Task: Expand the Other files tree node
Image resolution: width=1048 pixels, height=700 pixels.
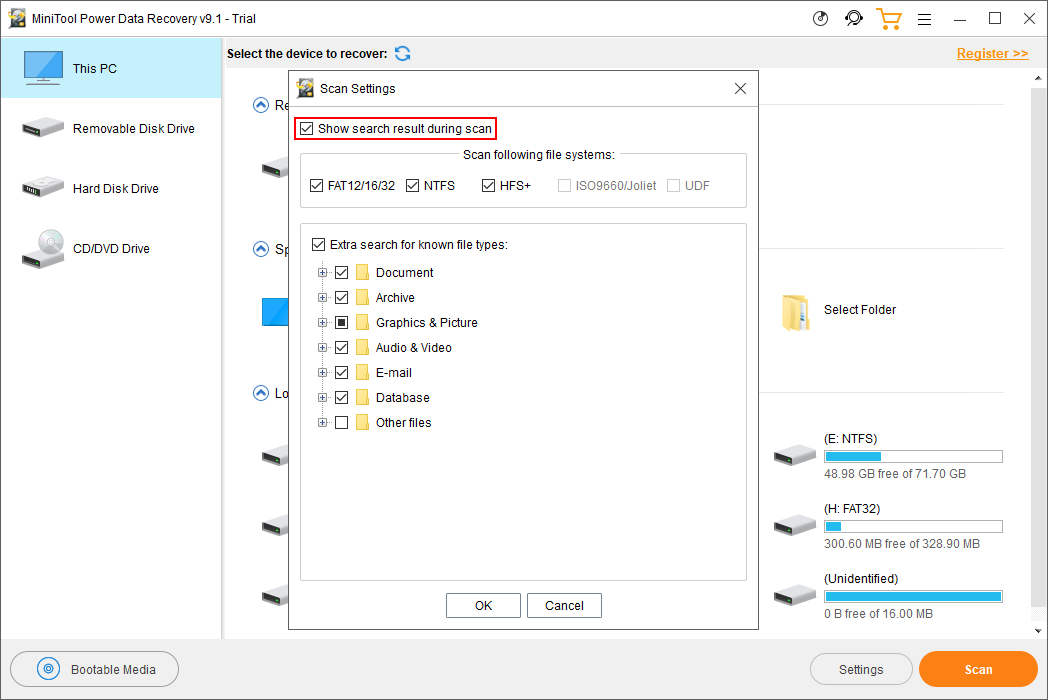Action: pos(322,423)
